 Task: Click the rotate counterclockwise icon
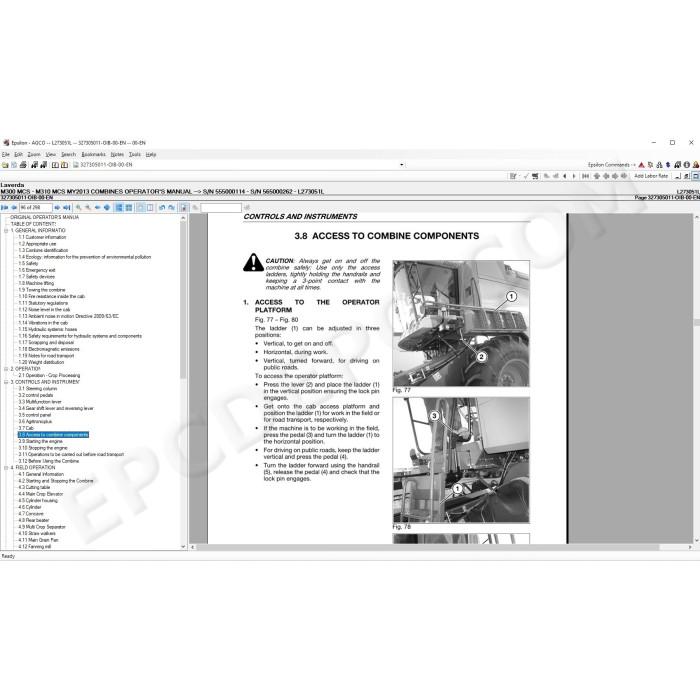162,208
